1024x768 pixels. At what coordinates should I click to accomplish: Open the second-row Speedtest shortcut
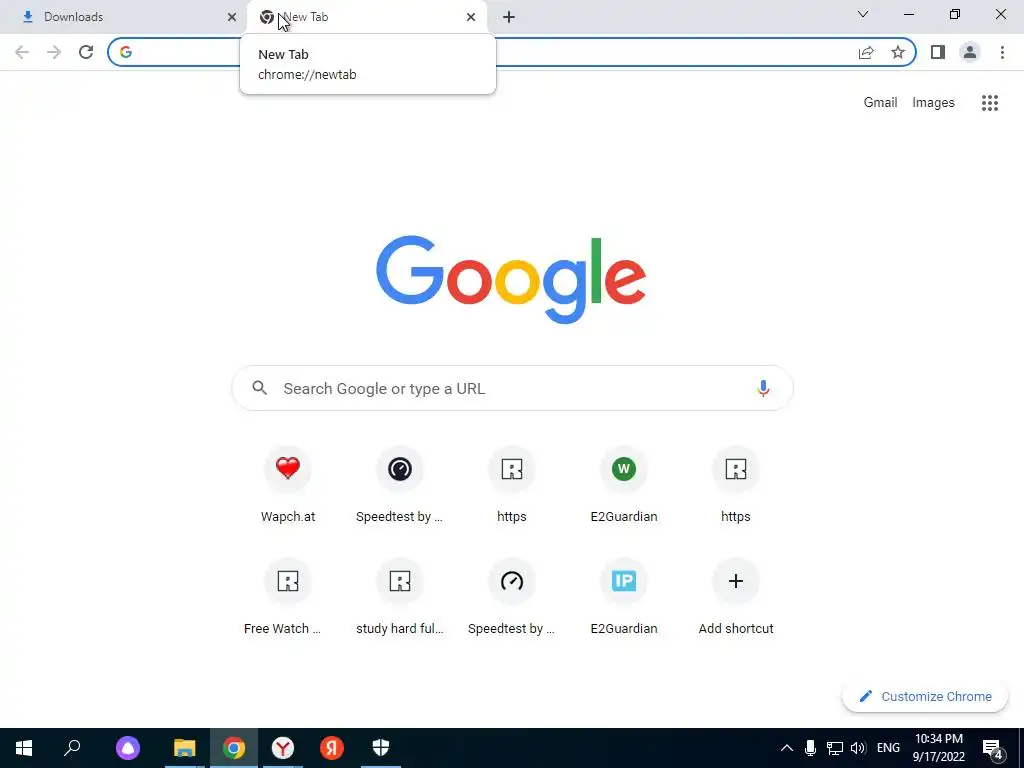512,598
